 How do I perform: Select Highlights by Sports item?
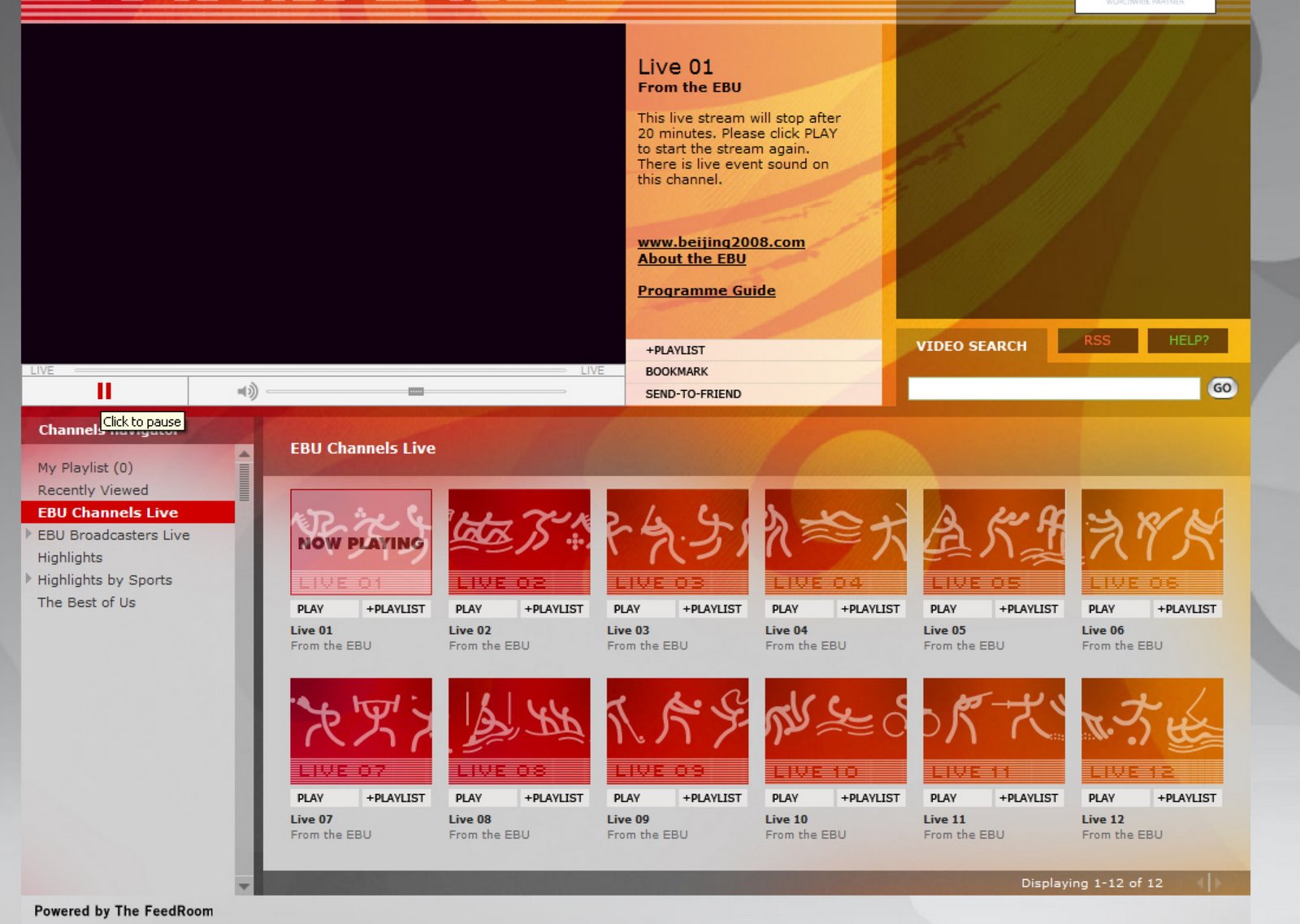(x=105, y=579)
